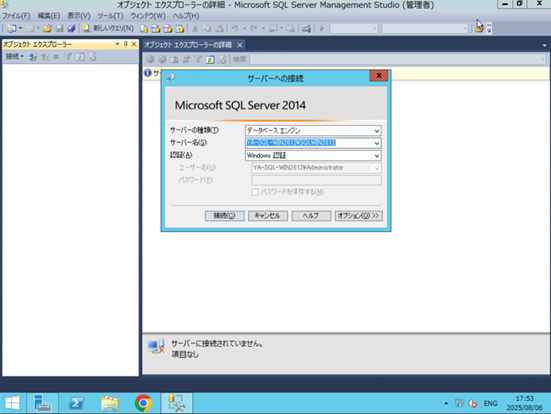Click the ヘルプ button in dialog
This screenshot has height=414, width=551.
click(311, 216)
